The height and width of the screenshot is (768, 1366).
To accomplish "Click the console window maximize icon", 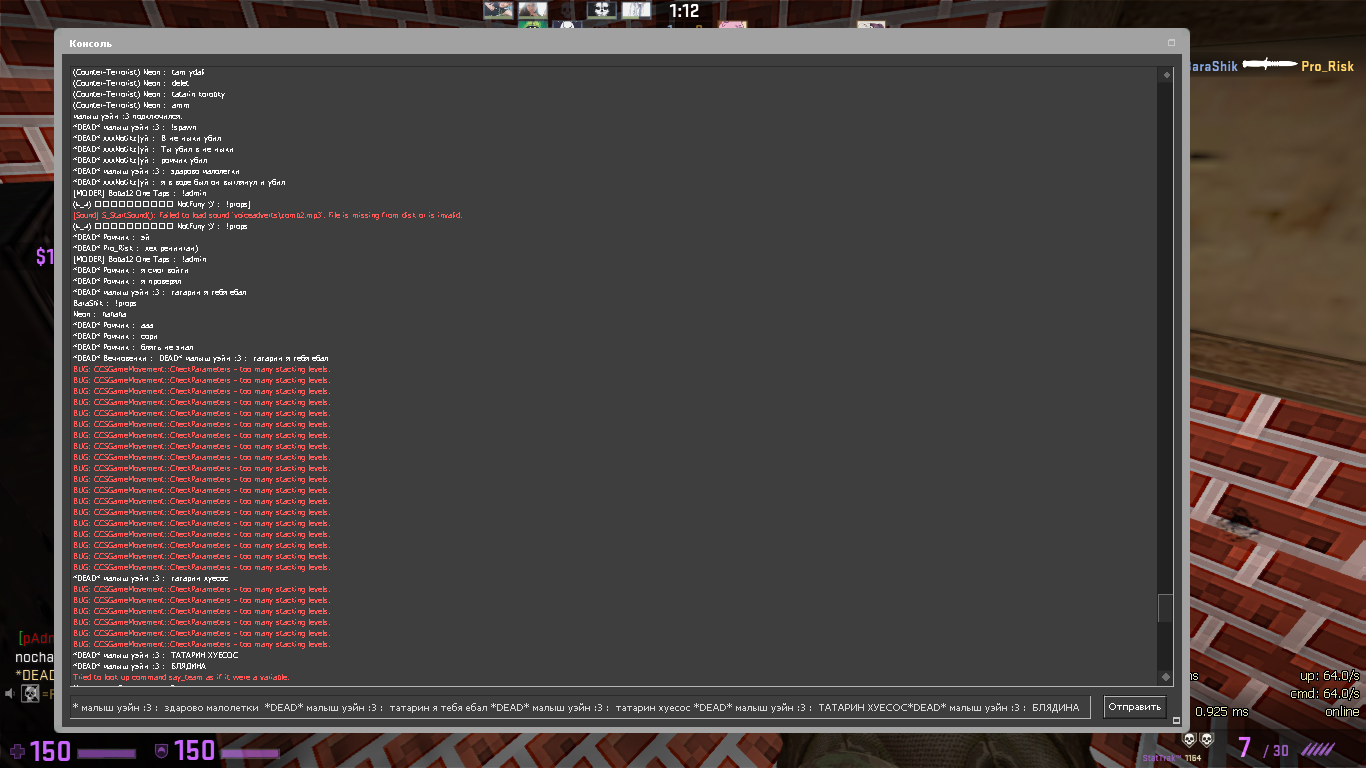I will click(1171, 43).
